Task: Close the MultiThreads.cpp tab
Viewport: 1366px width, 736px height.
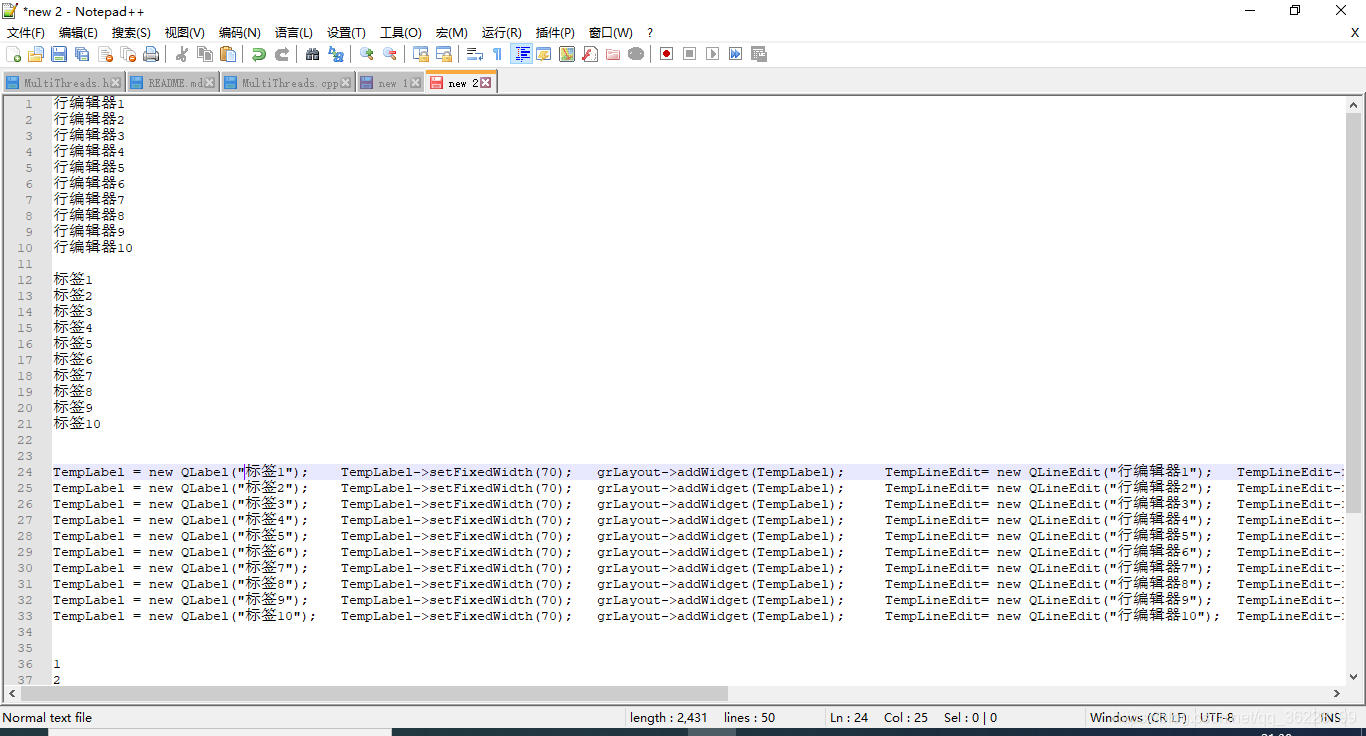Action: [x=347, y=83]
